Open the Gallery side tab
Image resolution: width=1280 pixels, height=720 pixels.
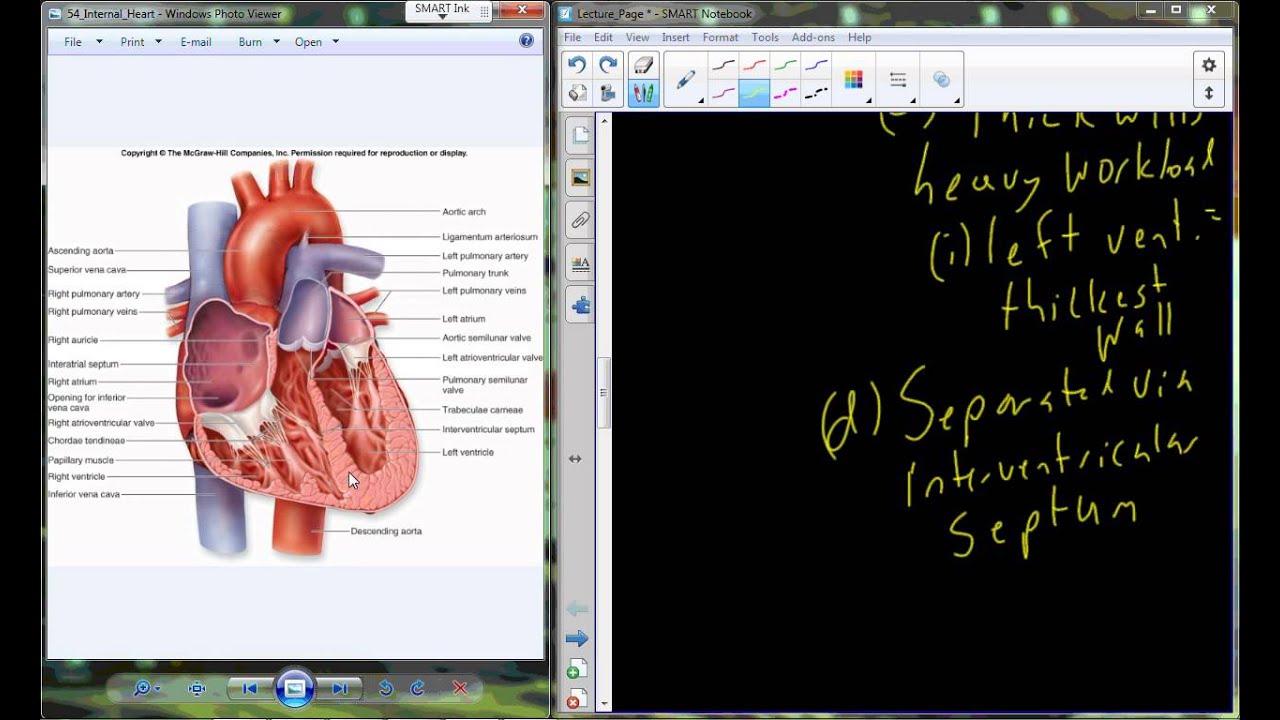click(580, 178)
